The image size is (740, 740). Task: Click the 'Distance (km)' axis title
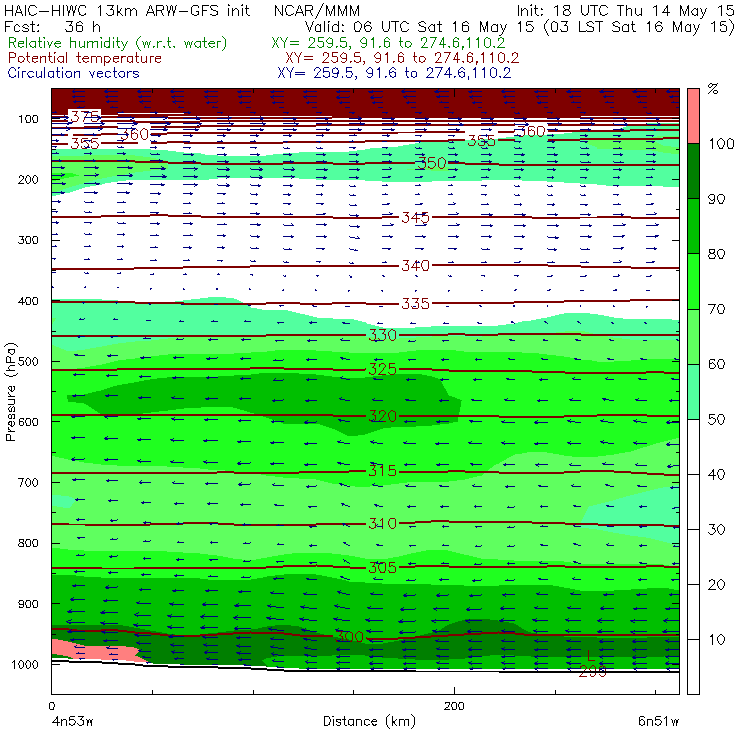(369, 721)
